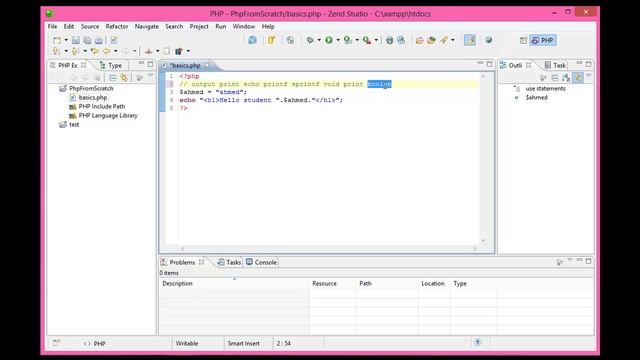Click the green Run button icon
The height and width of the screenshot is (360, 640).
[329, 40]
